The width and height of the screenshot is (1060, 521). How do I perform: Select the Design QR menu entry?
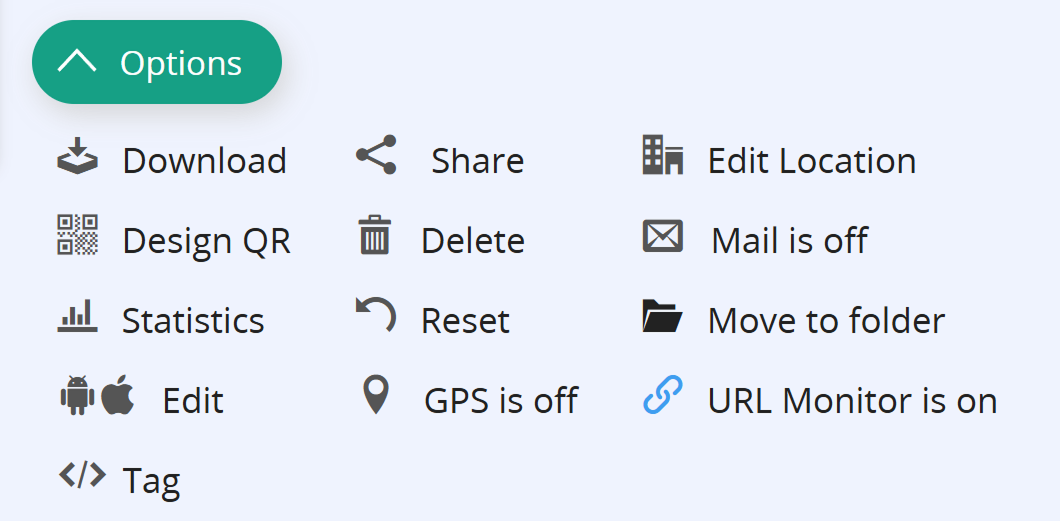click(x=206, y=241)
